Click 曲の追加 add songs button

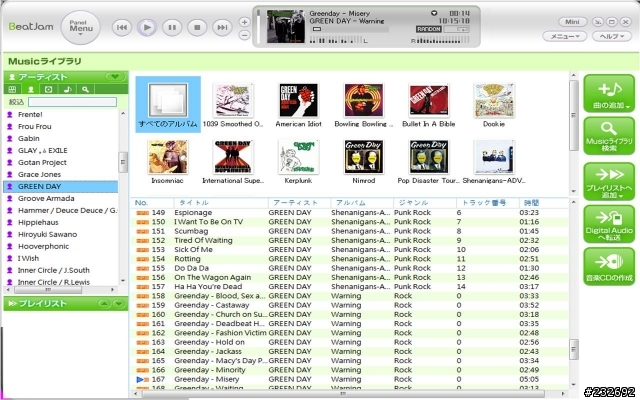[609, 93]
